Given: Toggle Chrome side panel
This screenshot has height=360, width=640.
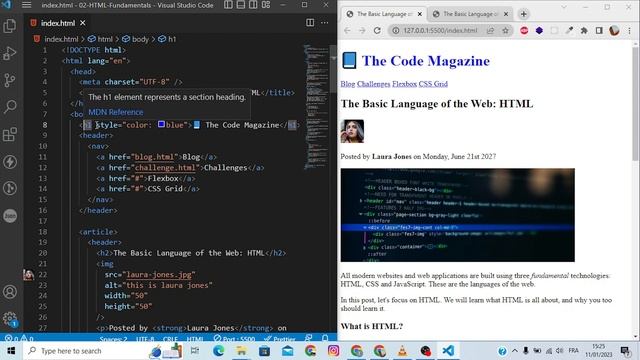Looking at the screenshot, I should 599,31.
